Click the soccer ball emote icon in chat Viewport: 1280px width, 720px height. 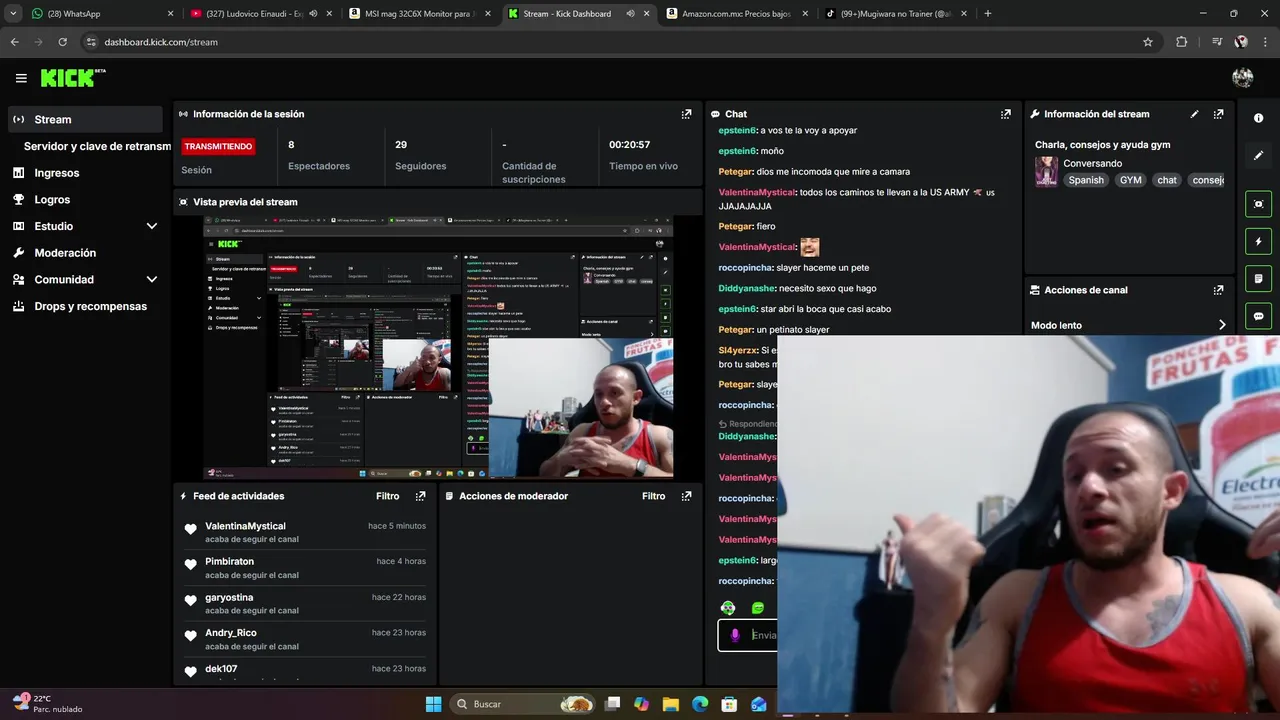click(x=728, y=608)
